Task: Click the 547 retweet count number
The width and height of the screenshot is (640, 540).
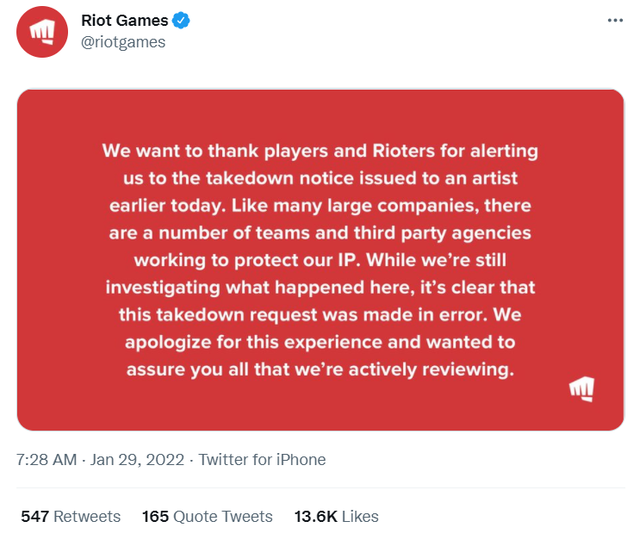Action: 34,516
